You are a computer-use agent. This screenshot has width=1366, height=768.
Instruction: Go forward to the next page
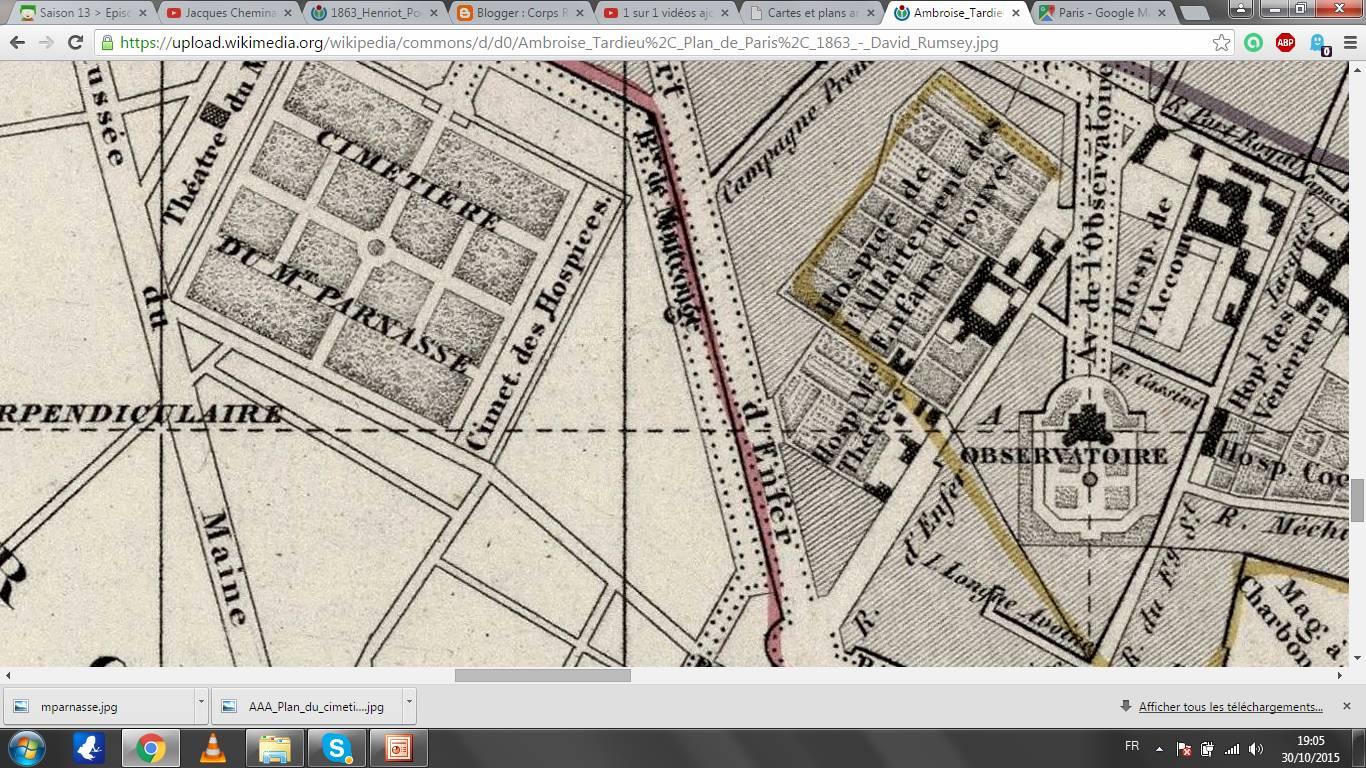46,43
